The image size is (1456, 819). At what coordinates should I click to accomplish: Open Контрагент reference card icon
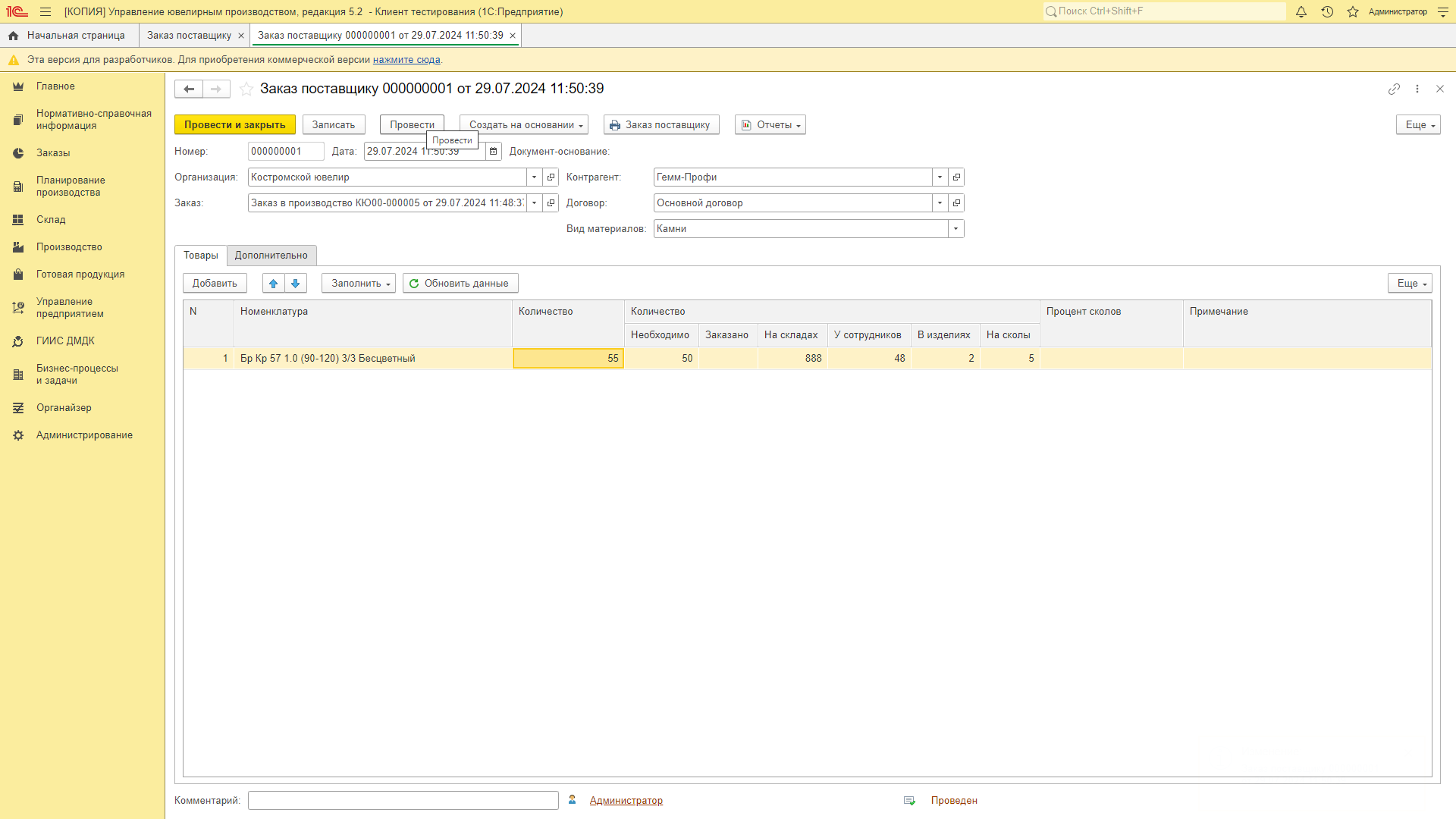click(x=956, y=177)
